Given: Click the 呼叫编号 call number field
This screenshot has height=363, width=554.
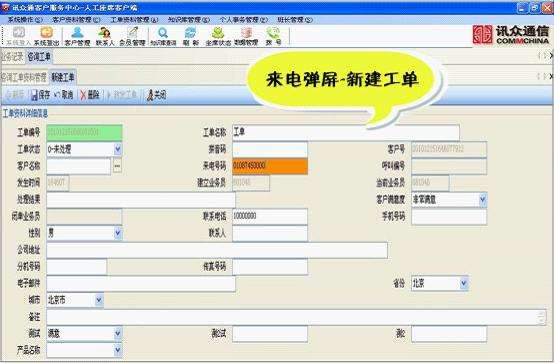Looking at the screenshot, I should 449,166.
